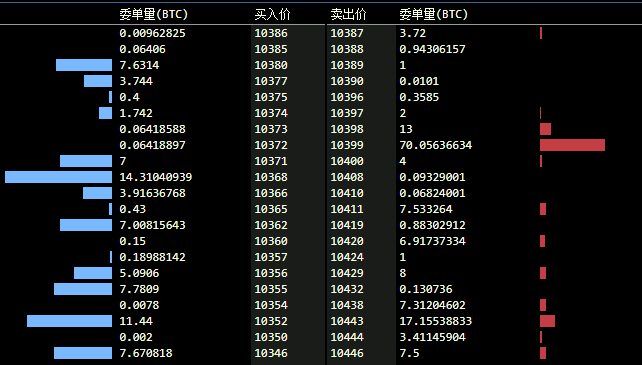Screen dimensions: 642x365
Task: Select bid price 10368
Action: 271,177
